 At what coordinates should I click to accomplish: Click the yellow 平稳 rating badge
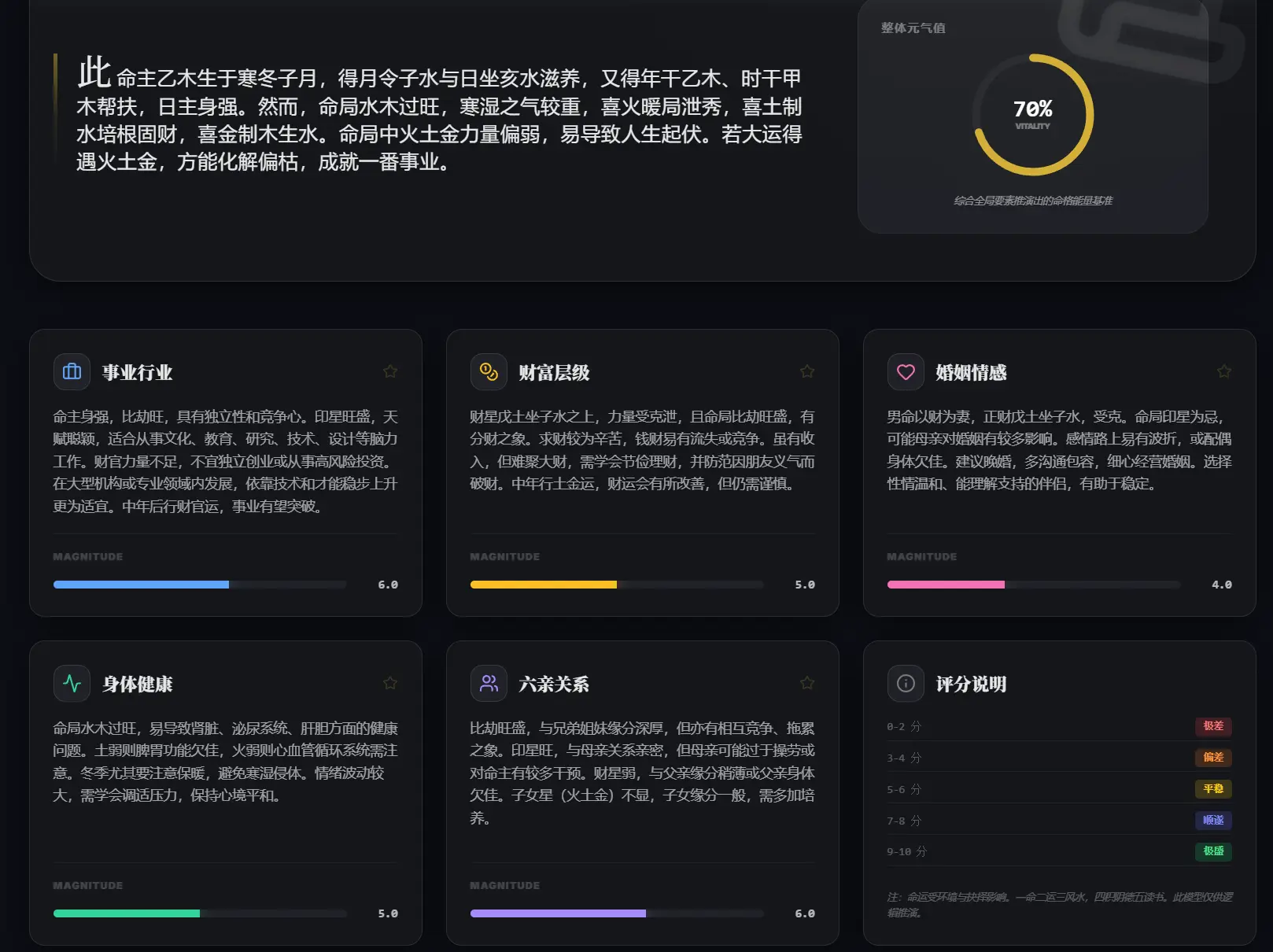click(x=1213, y=789)
